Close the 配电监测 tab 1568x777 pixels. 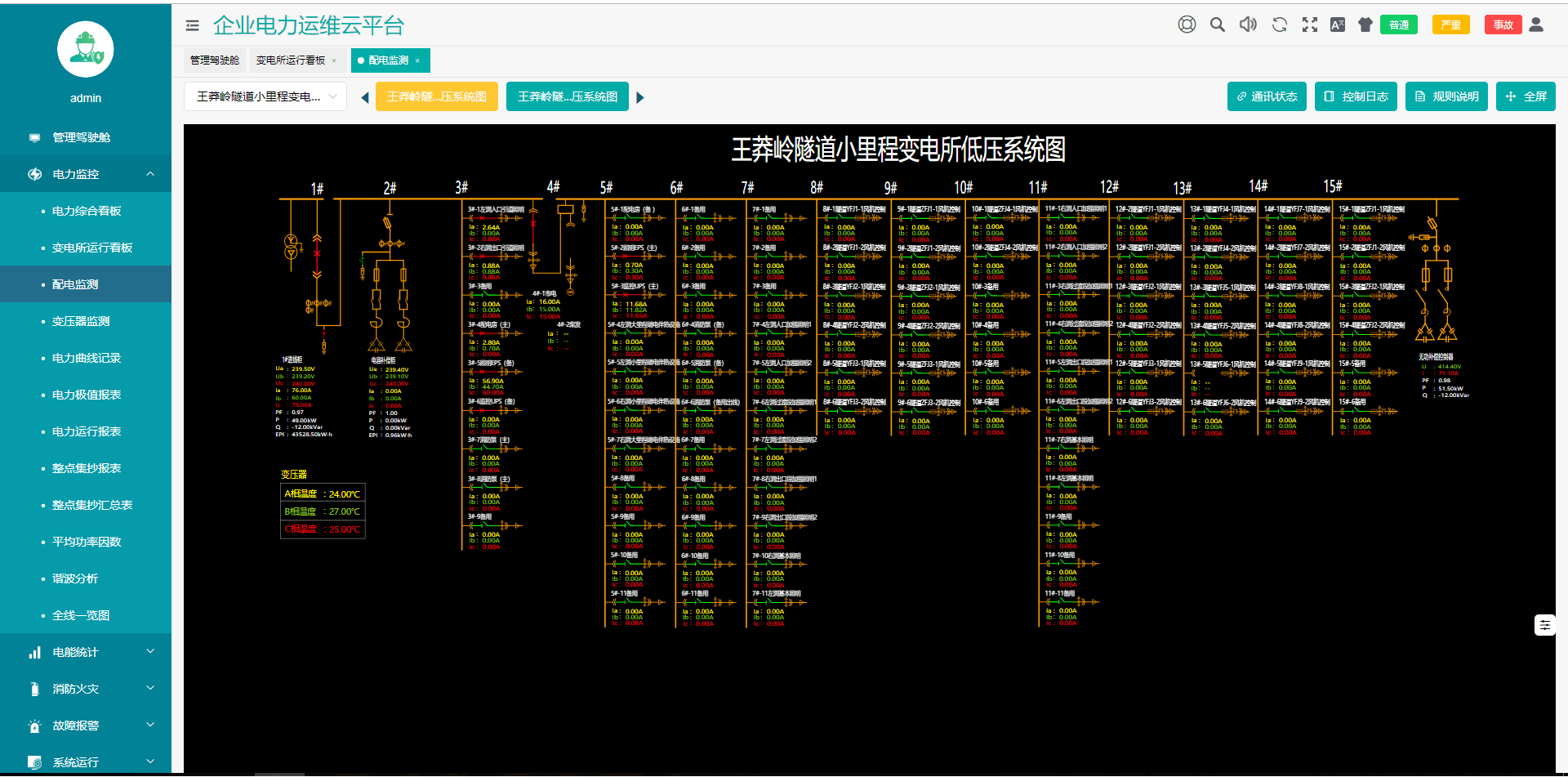tap(417, 60)
